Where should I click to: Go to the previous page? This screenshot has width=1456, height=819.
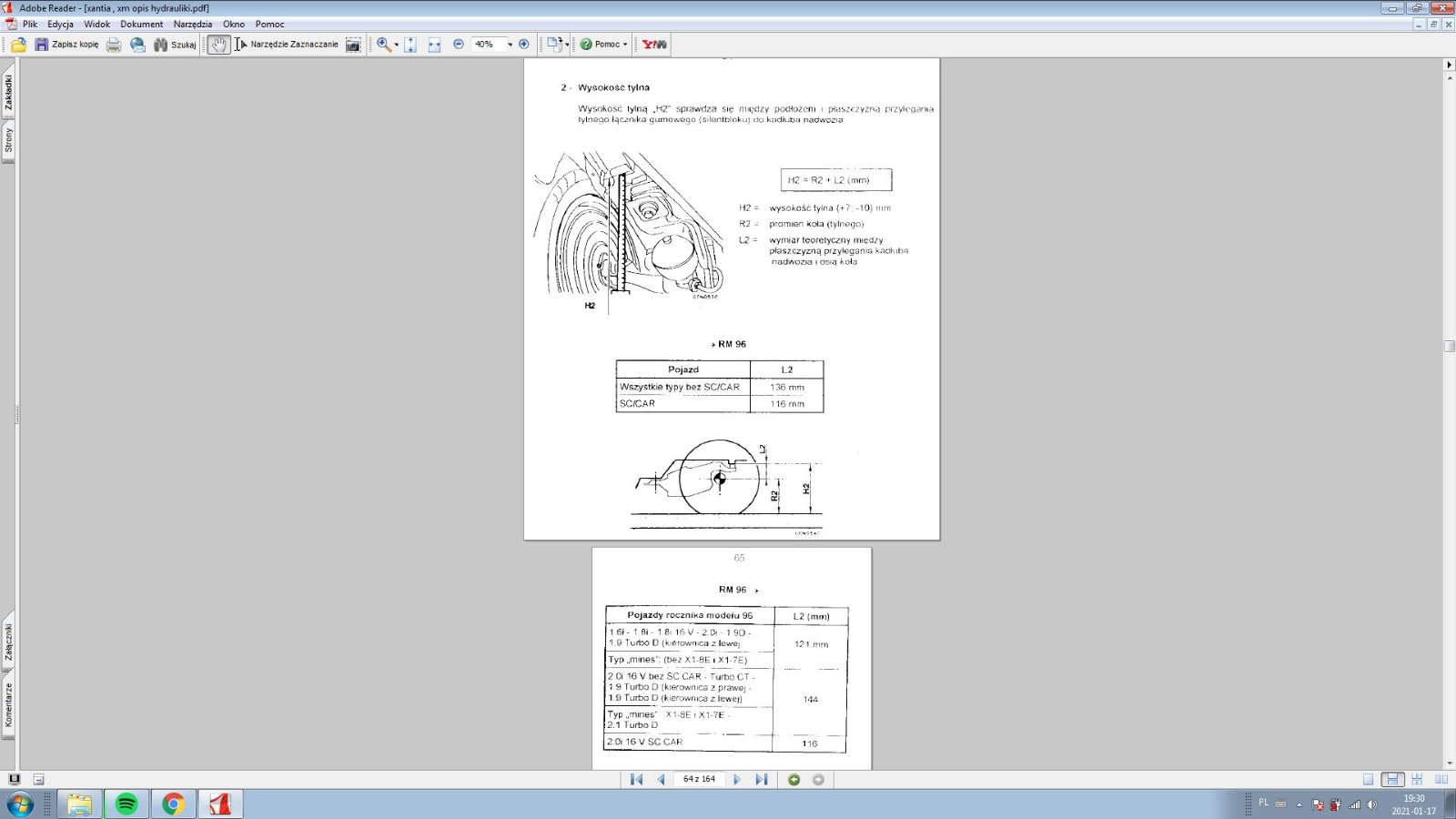coord(662,780)
